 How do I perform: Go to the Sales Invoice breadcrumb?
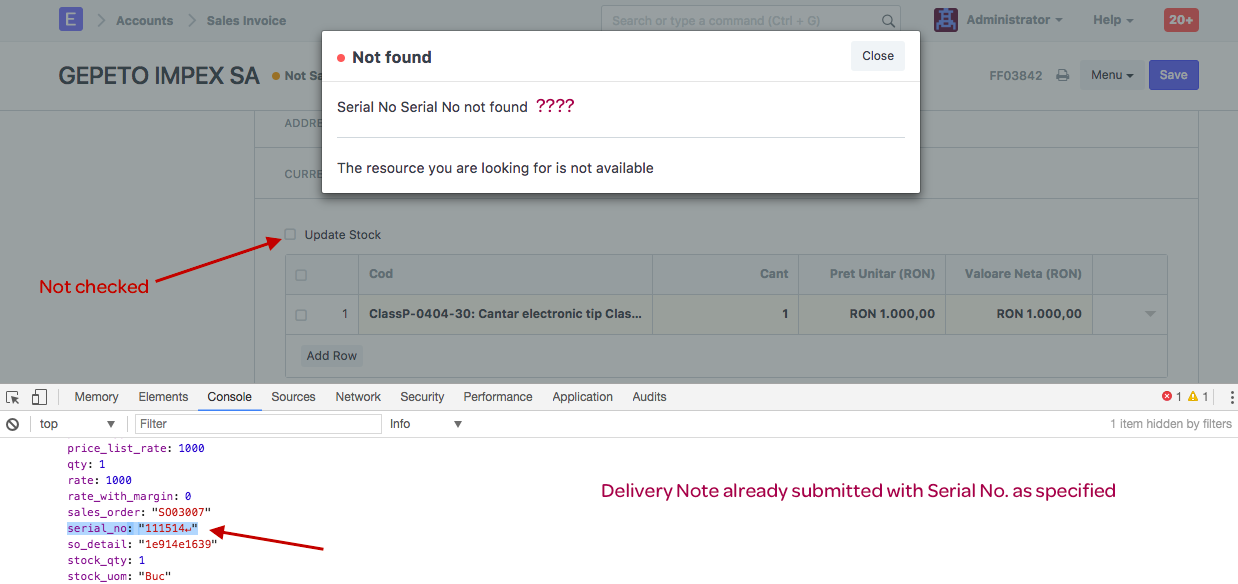(246, 20)
